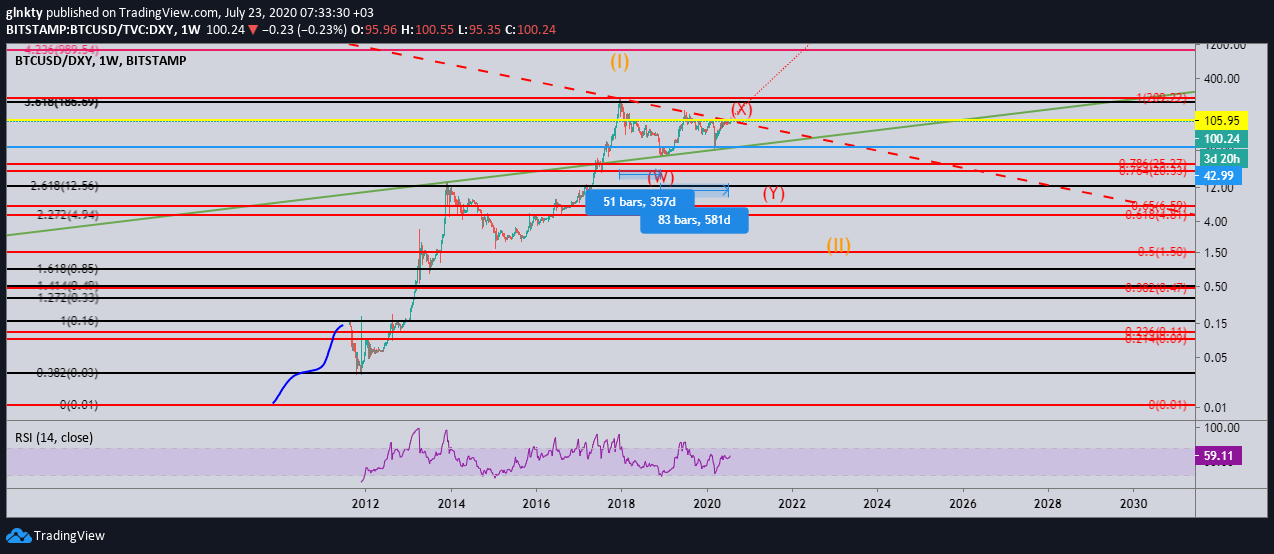Click the orange (I) wave label
Viewport: 1274px width, 554px height.
620,62
